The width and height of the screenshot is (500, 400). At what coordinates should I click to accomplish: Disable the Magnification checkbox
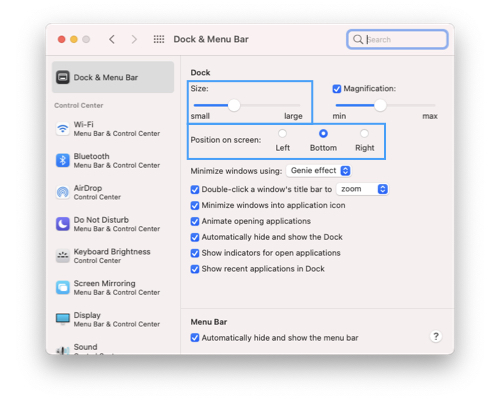(337, 89)
